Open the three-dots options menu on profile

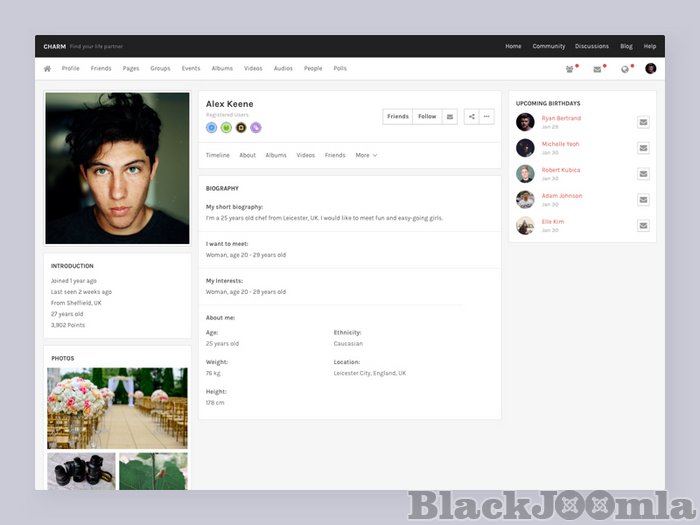487,117
